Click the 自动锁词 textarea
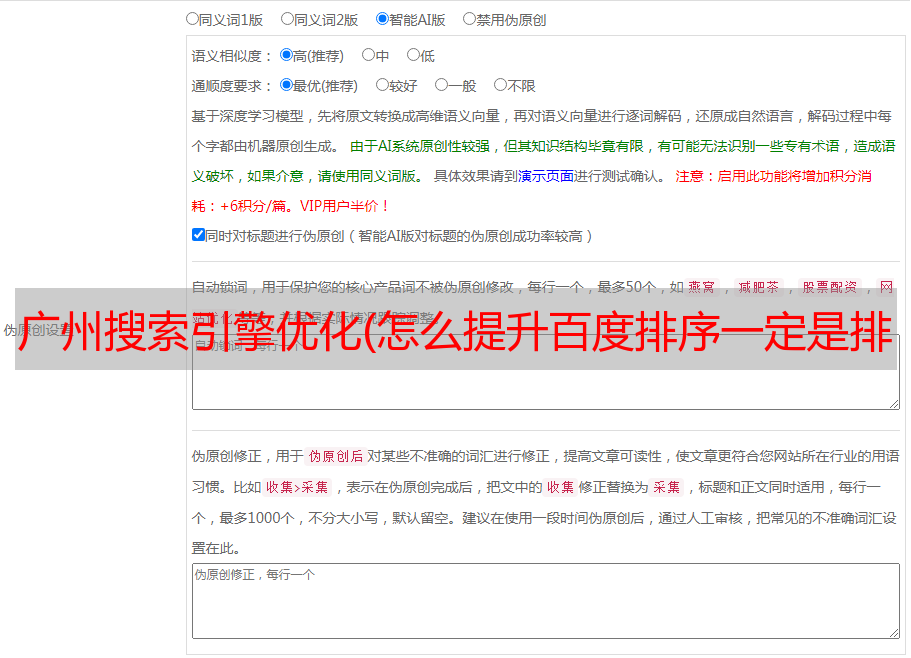 546,372
